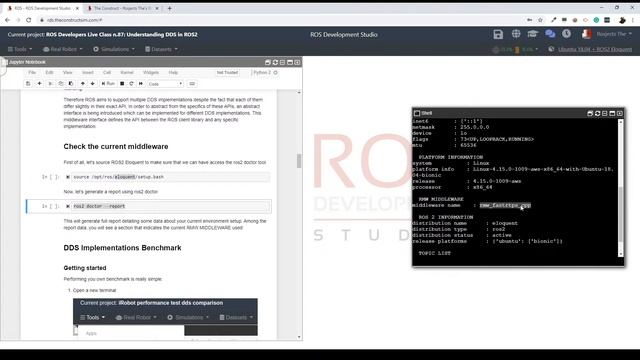Reload the Shell window with its refresh icon
Viewport: 640px width, 360px height.
[x=597, y=113]
